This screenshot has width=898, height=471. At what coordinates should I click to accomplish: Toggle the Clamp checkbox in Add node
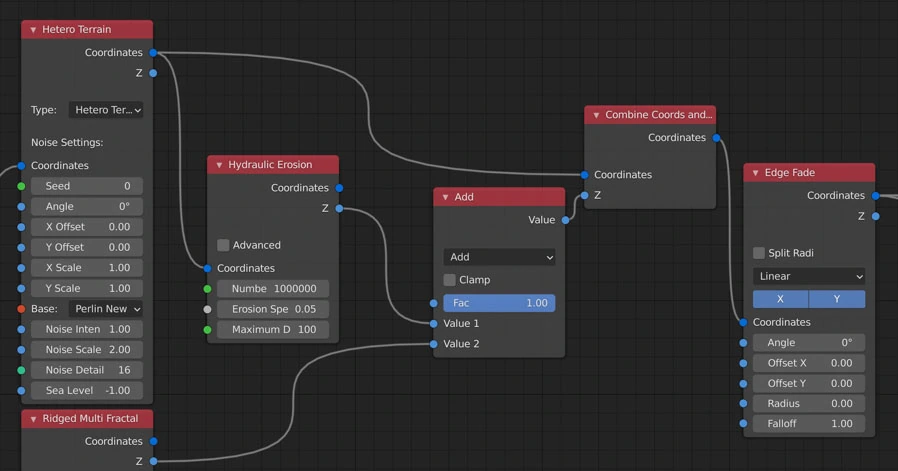click(x=449, y=280)
